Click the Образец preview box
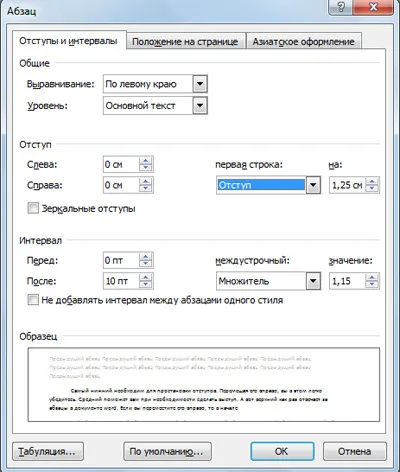Viewport: 400px width, 472px height. click(x=204, y=385)
